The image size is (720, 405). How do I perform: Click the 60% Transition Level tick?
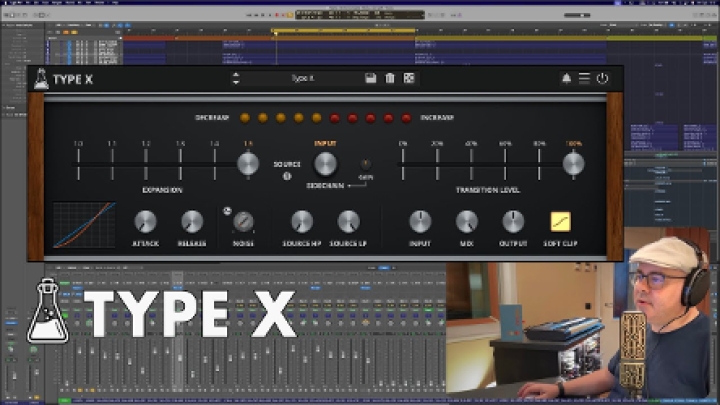[x=505, y=164]
